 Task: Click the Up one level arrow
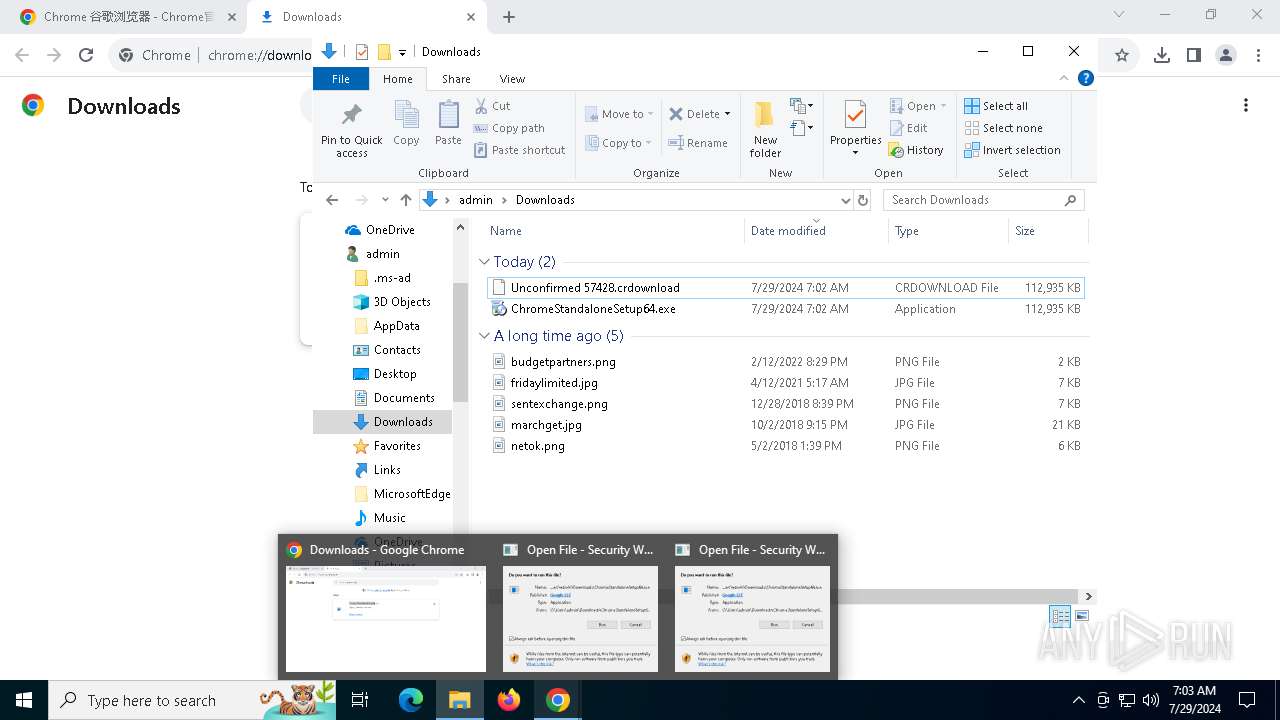(x=405, y=200)
